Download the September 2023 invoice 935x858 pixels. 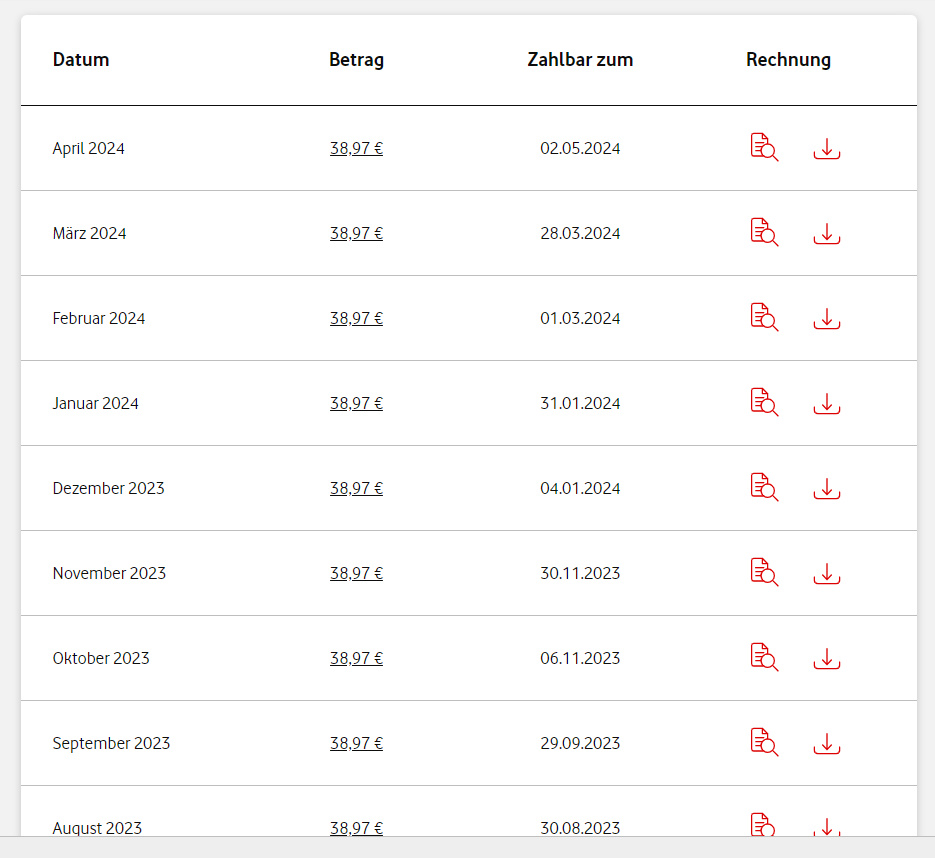point(826,744)
